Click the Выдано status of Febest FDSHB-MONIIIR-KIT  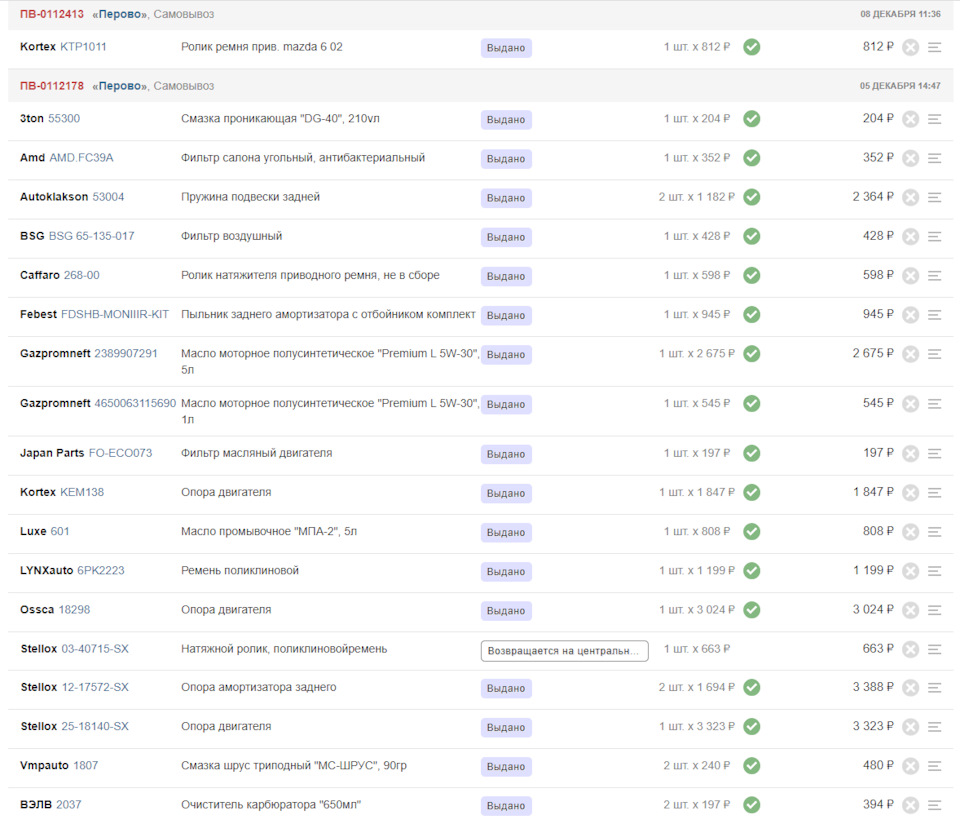(506, 315)
